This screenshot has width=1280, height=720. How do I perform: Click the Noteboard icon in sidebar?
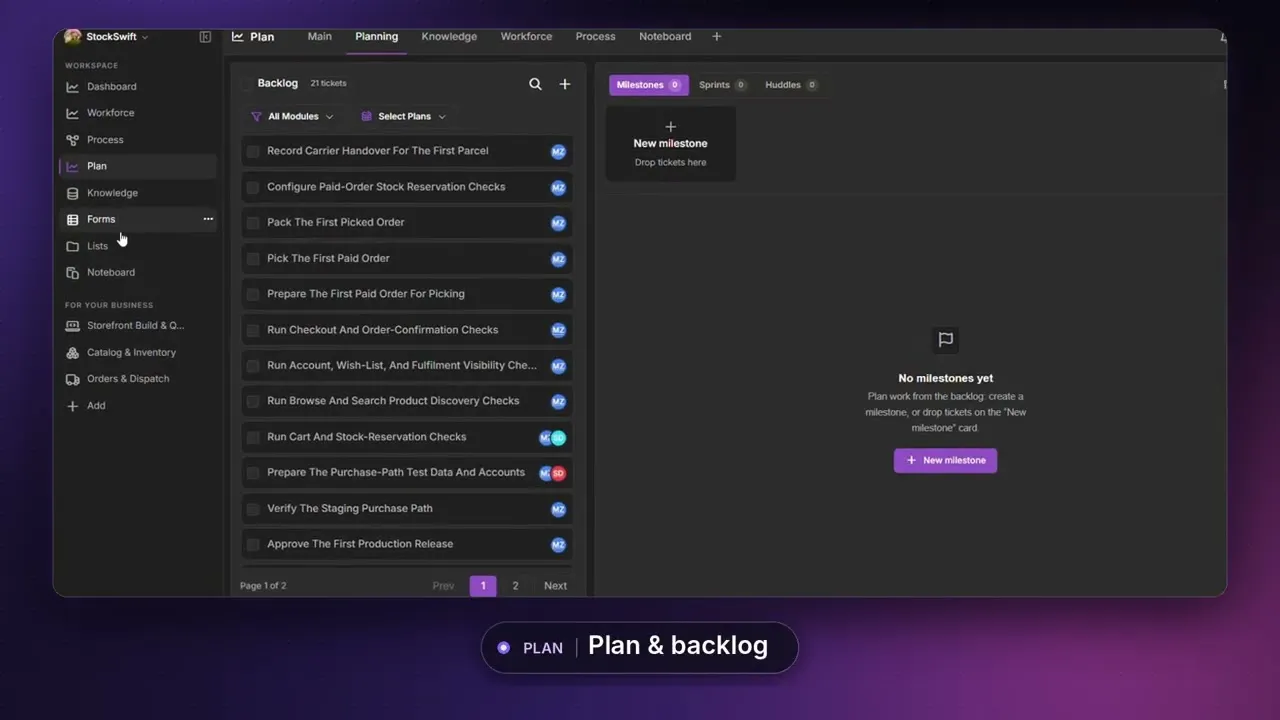(x=72, y=273)
